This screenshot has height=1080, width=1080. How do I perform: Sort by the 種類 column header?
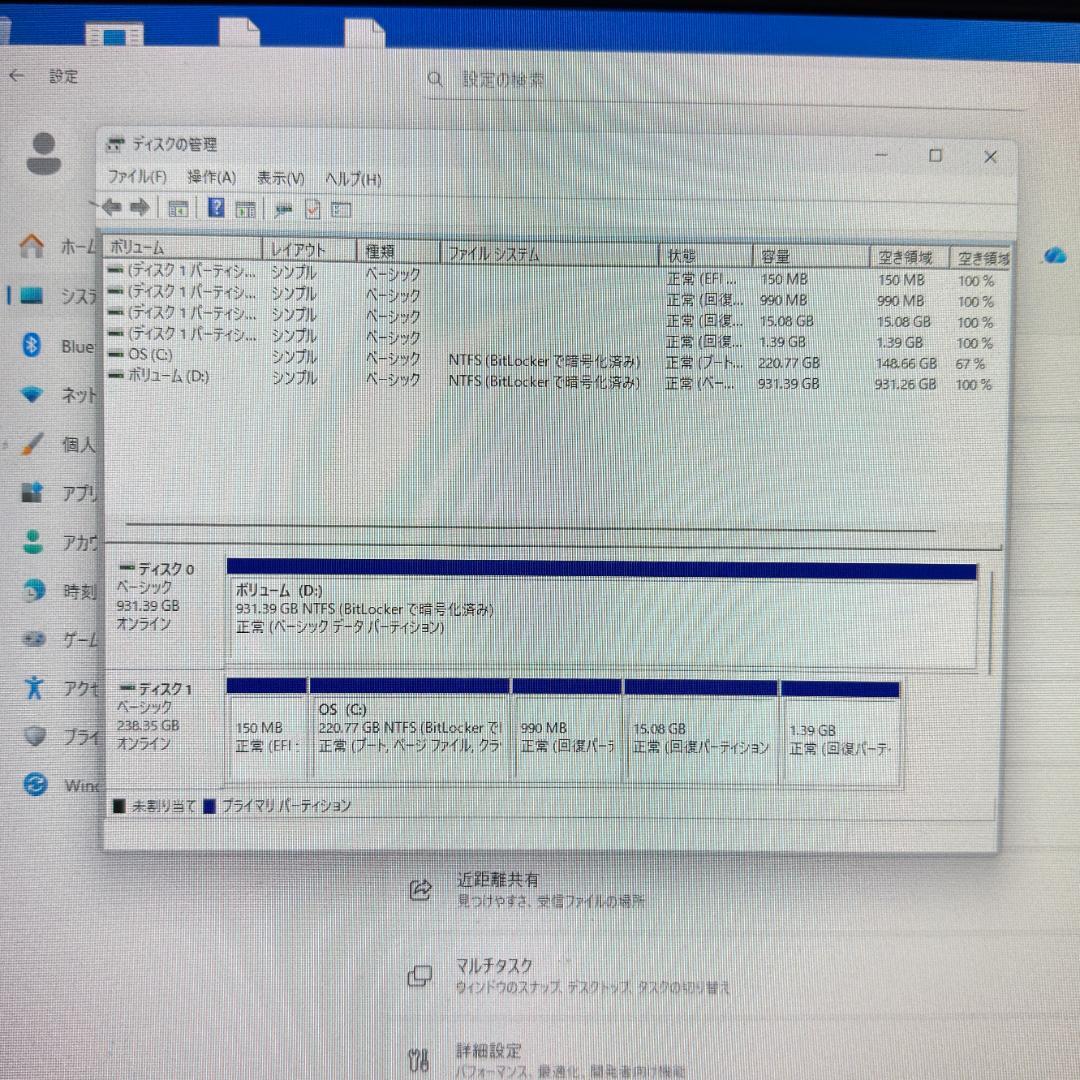point(398,251)
